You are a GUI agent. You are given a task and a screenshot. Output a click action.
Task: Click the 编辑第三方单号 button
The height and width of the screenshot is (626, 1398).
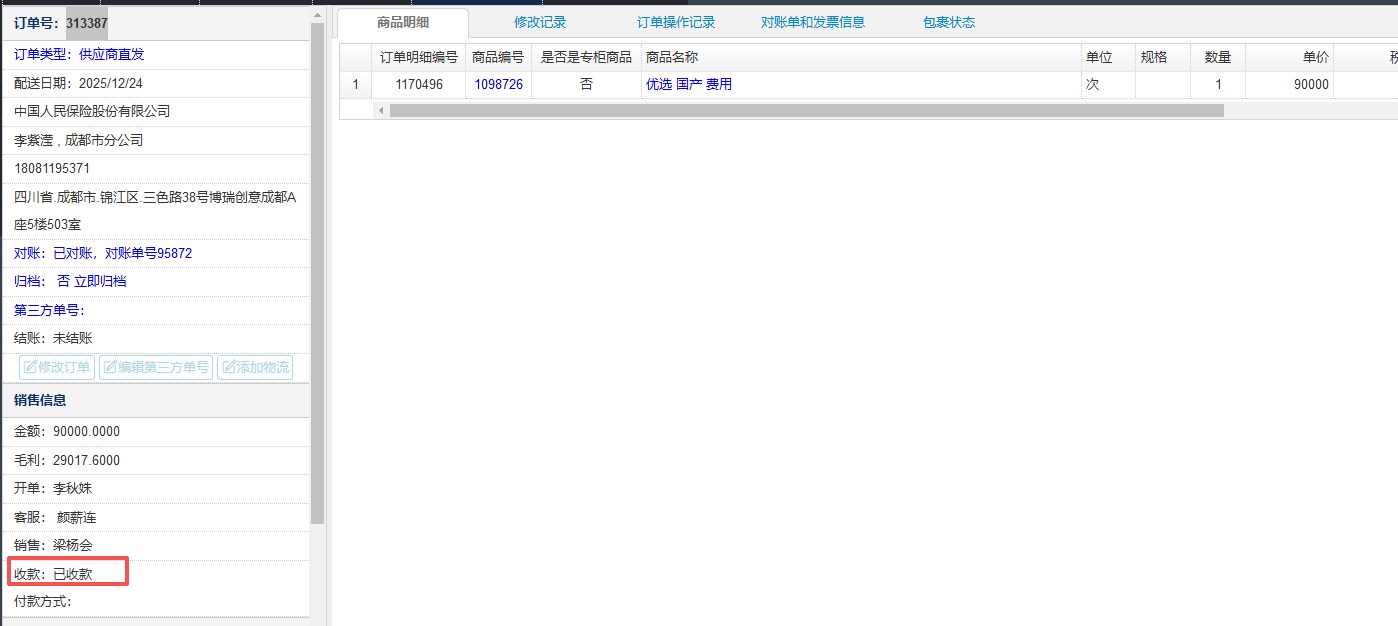[x=155, y=367]
